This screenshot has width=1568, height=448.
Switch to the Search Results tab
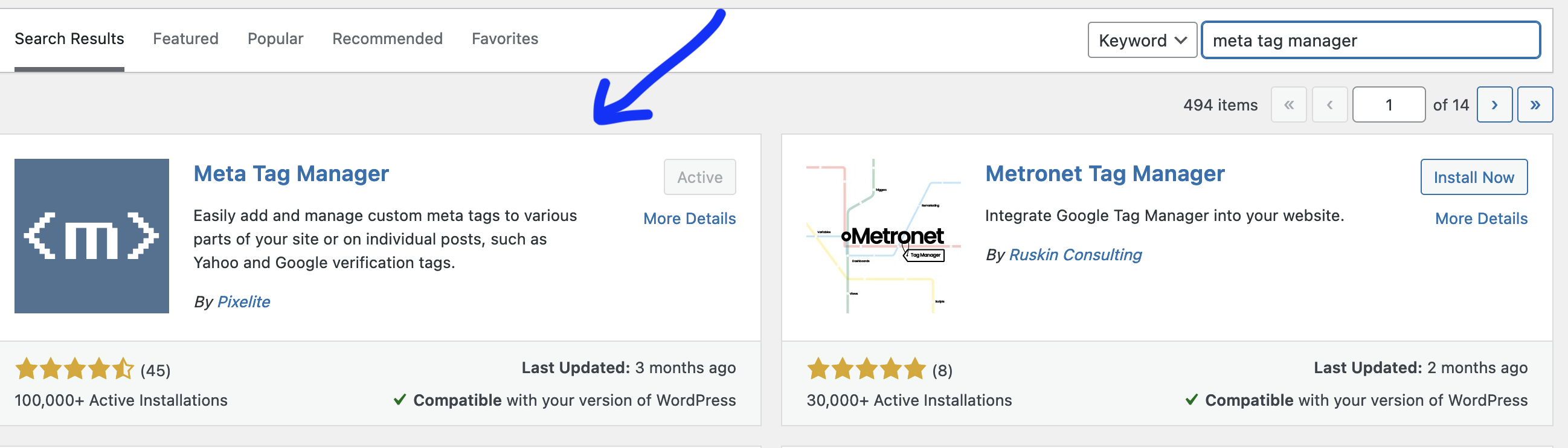[69, 39]
